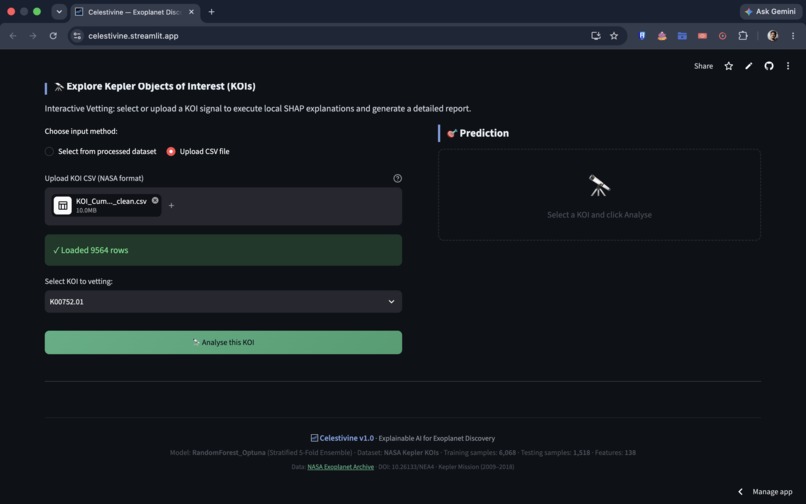This screenshot has width=806, height=504.
Task: Click the Ask Gemini button
Action: [770, 11]
